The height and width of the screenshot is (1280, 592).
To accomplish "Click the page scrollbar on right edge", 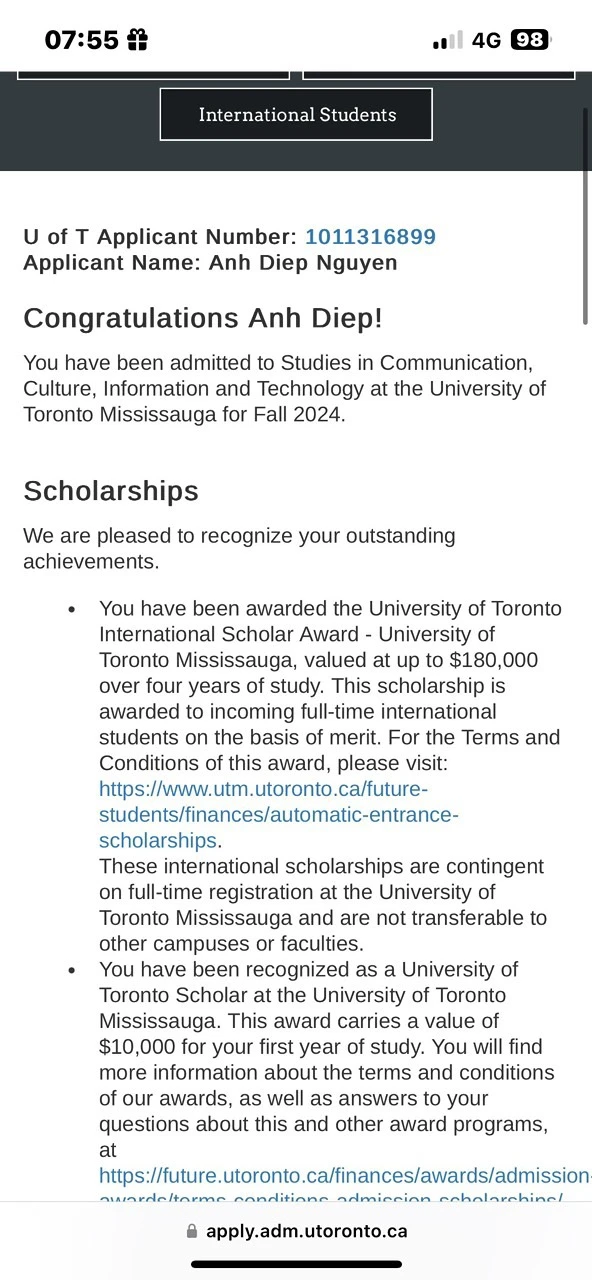I will pos(586,215).
